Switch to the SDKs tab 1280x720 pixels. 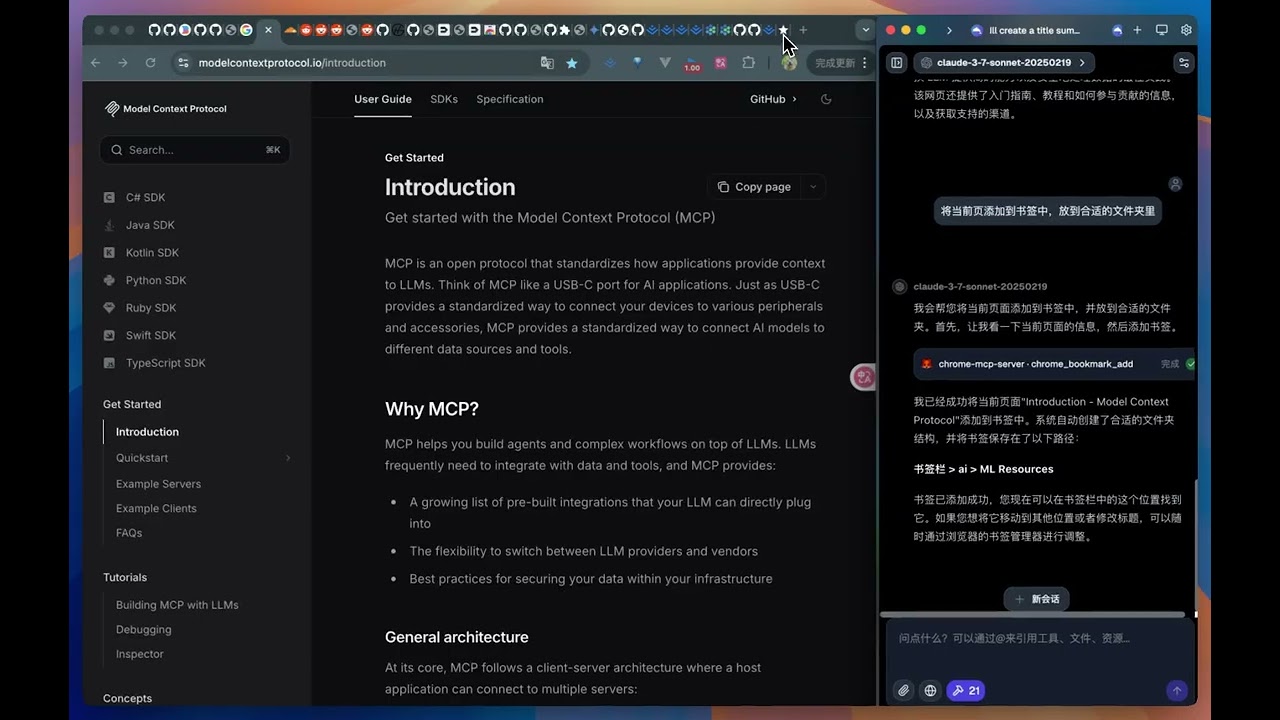[444, 99]
